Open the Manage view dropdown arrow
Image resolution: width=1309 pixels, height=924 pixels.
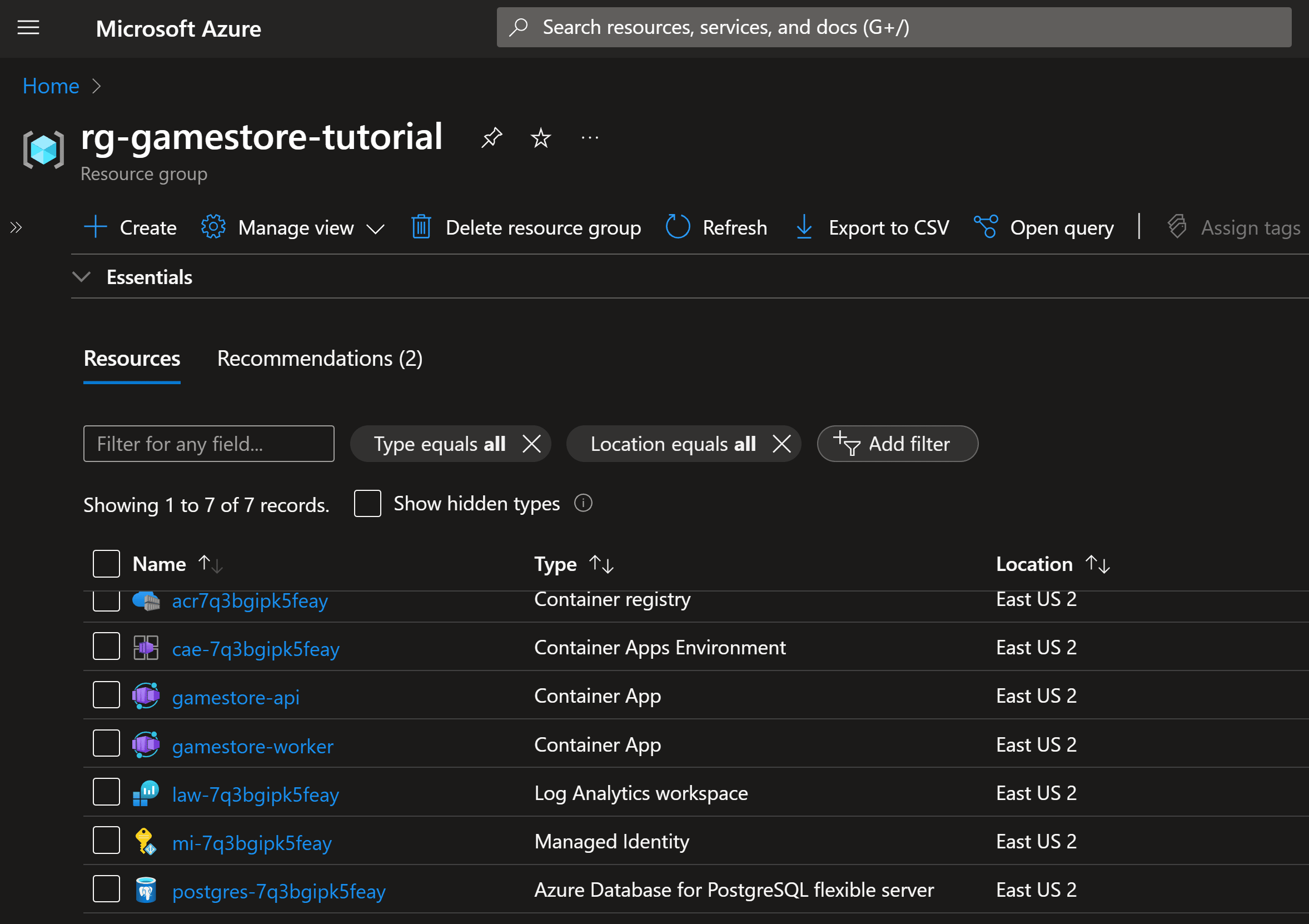pyautogui.click(x=375, y=228)
